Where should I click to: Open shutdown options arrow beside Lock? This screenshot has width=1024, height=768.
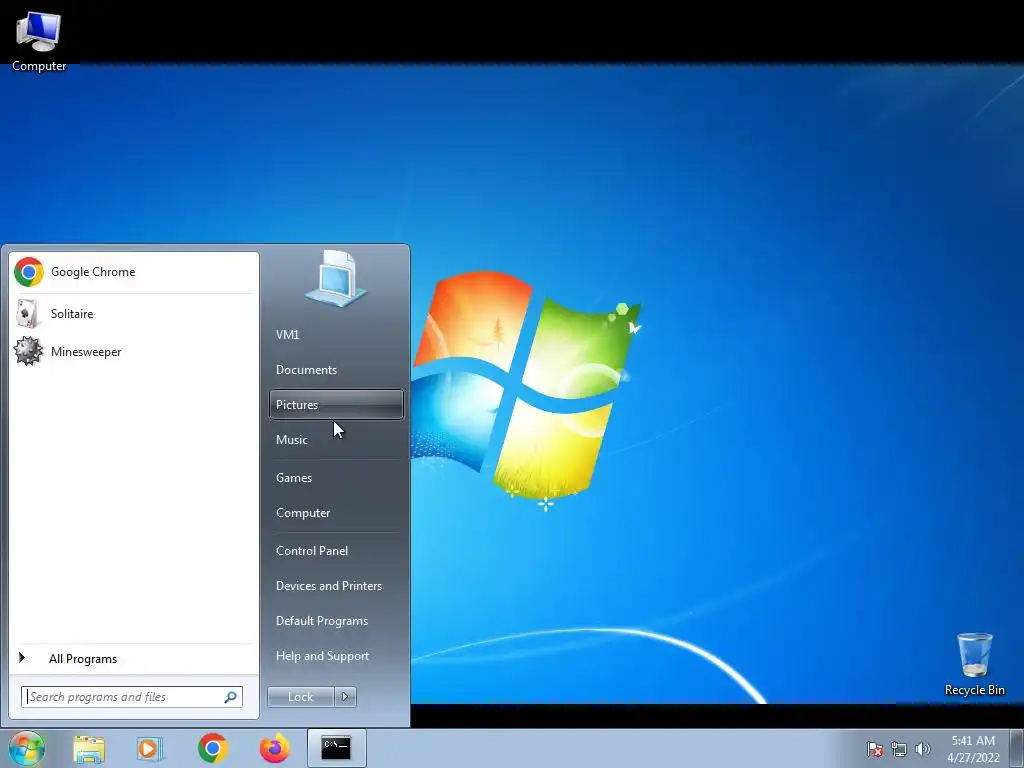click(x=345, y=697)
